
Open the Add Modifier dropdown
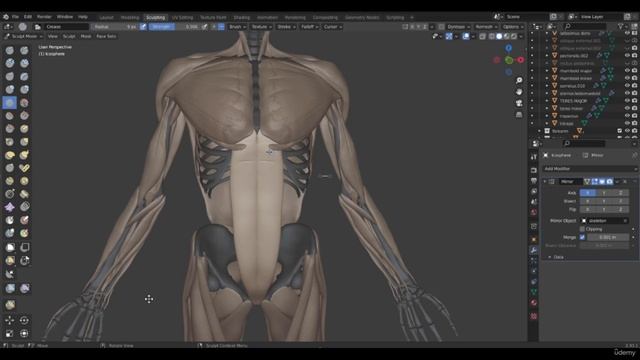point(590,169)
